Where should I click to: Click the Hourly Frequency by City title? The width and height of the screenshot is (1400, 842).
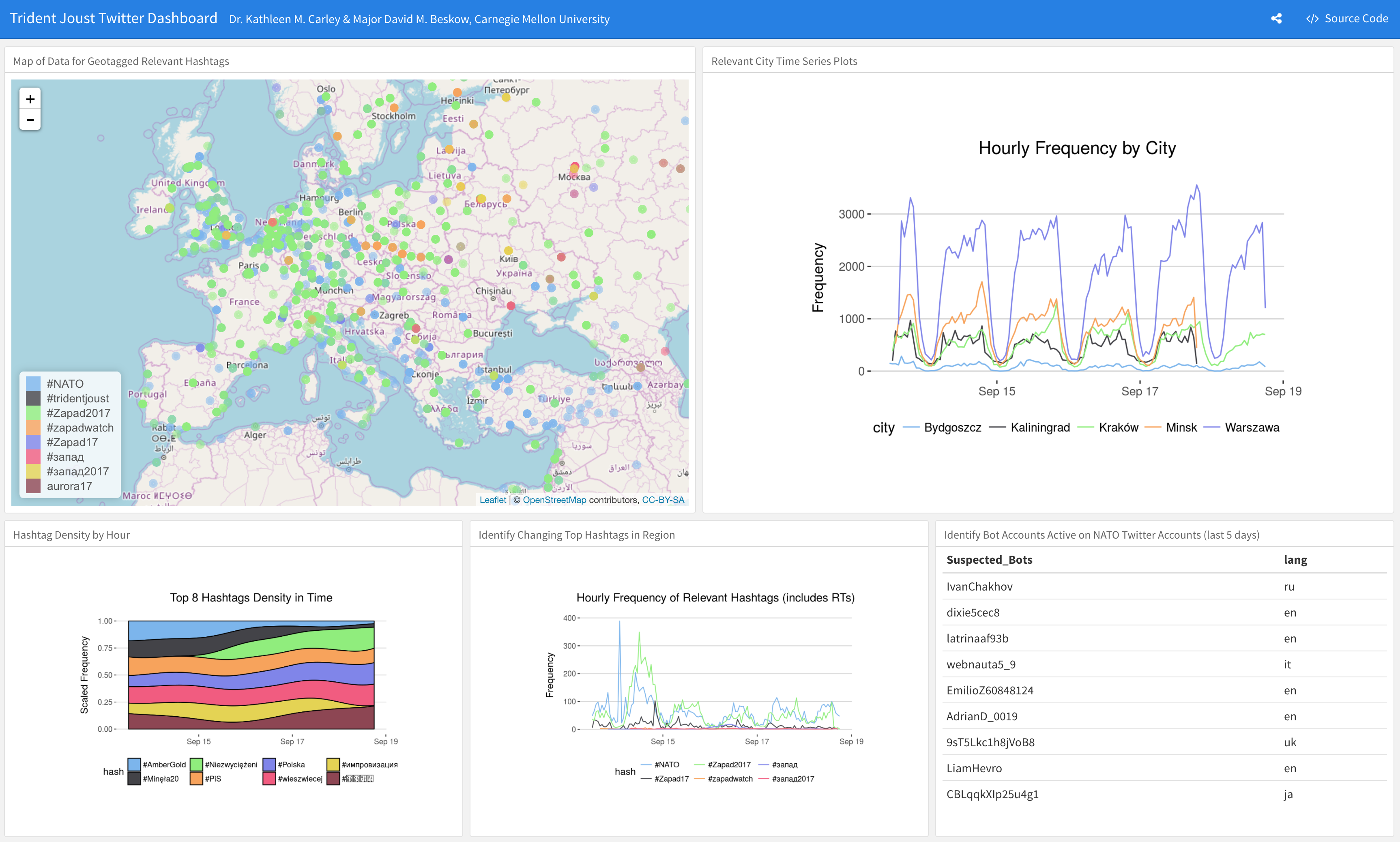tap(1077, 148)
